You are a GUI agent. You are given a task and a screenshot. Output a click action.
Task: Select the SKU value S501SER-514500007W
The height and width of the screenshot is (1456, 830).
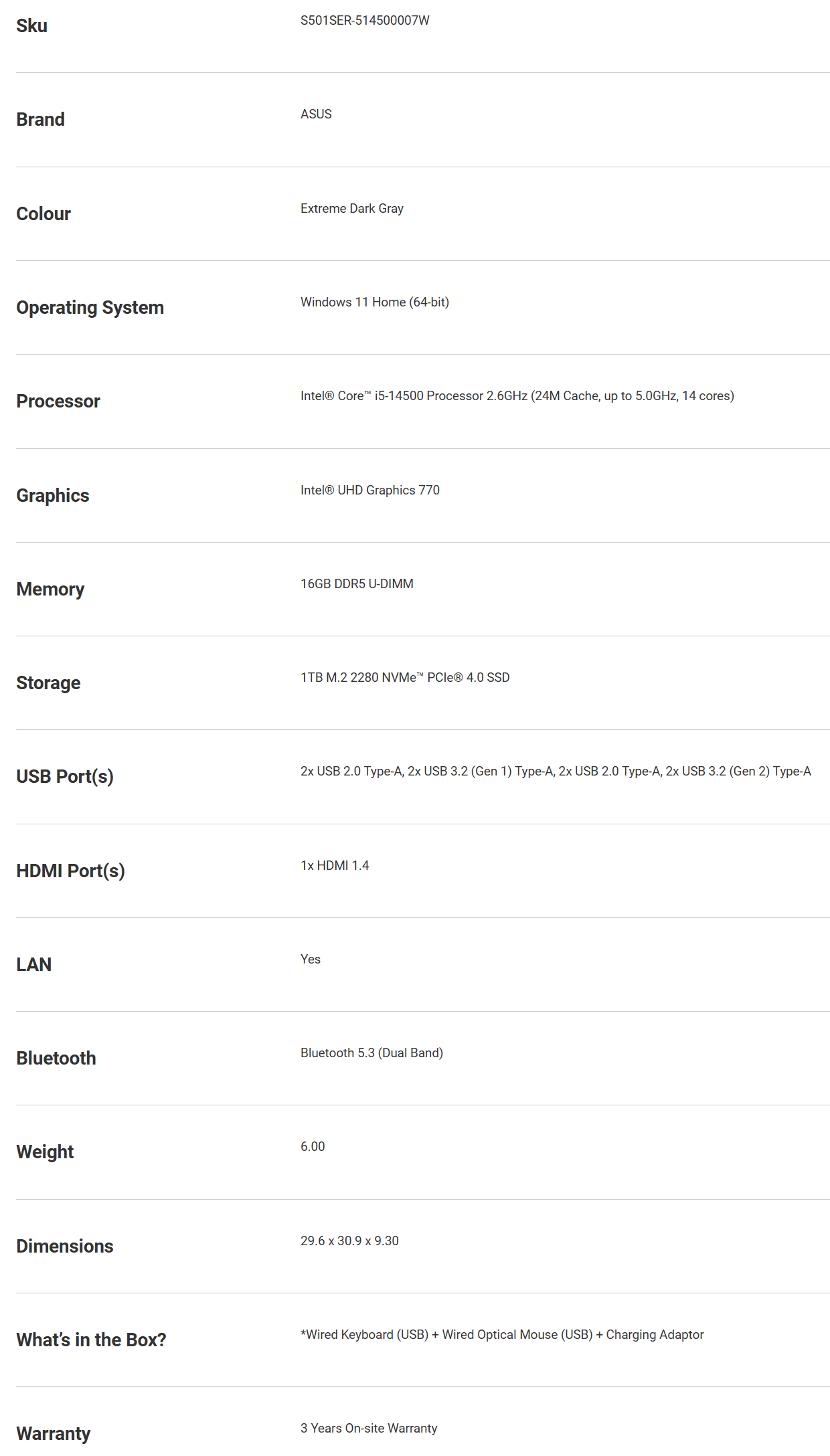(x=365, y=21)
